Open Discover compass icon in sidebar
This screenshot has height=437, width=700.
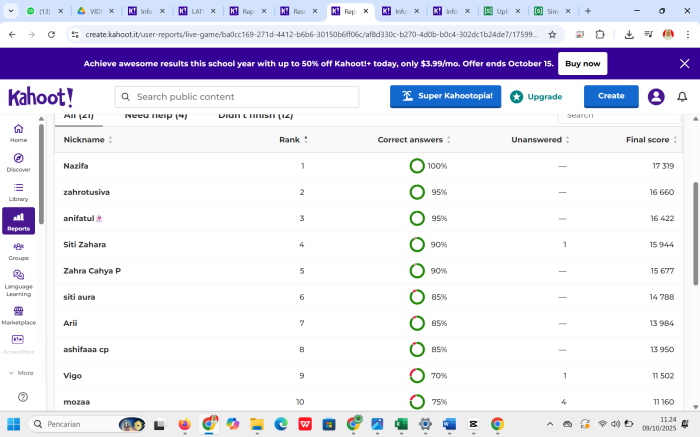coord(18,162)
